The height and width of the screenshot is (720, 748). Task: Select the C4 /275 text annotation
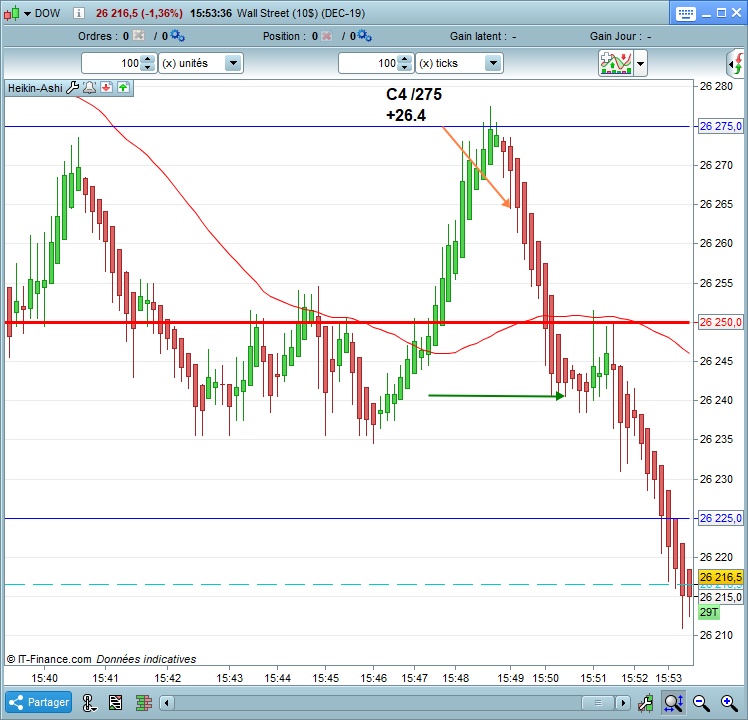click(x=414, y=94)
